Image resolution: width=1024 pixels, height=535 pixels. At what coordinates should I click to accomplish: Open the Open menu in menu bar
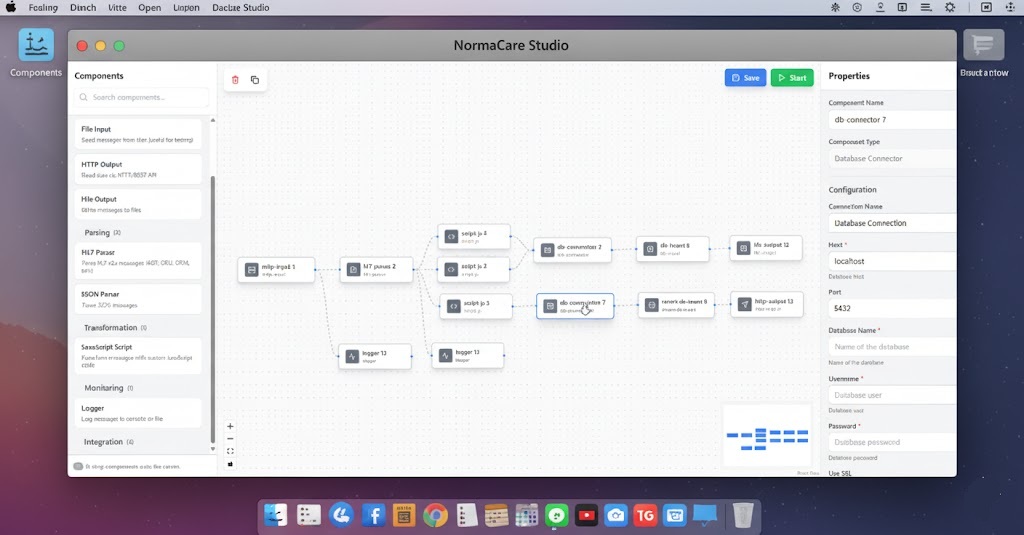tap(149, 8)
